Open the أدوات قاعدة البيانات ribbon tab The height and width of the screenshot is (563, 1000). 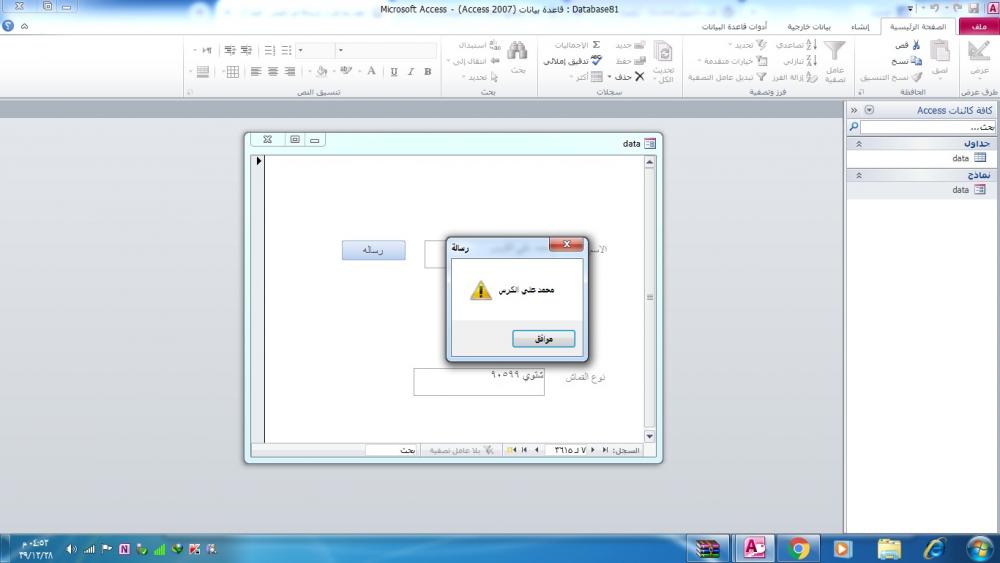point(734,27)
